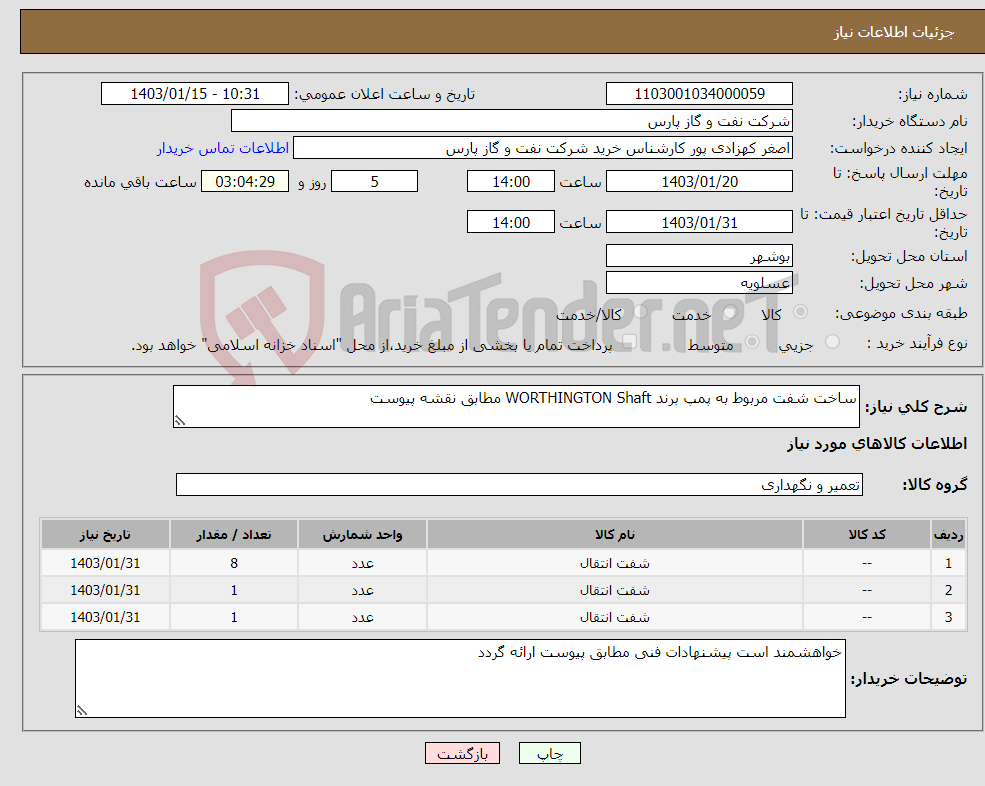Click شفت انتقال in row 2

(x=614, y=590)
